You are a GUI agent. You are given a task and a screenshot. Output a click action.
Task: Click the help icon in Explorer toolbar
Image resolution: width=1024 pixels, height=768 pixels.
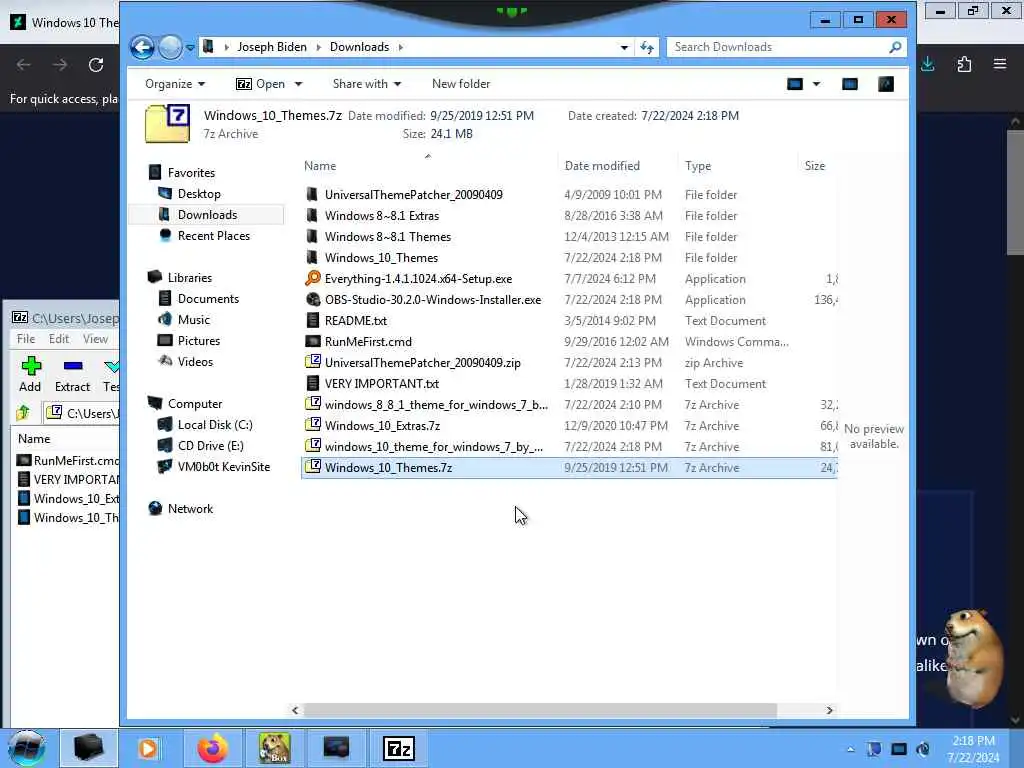coord(886,84)
